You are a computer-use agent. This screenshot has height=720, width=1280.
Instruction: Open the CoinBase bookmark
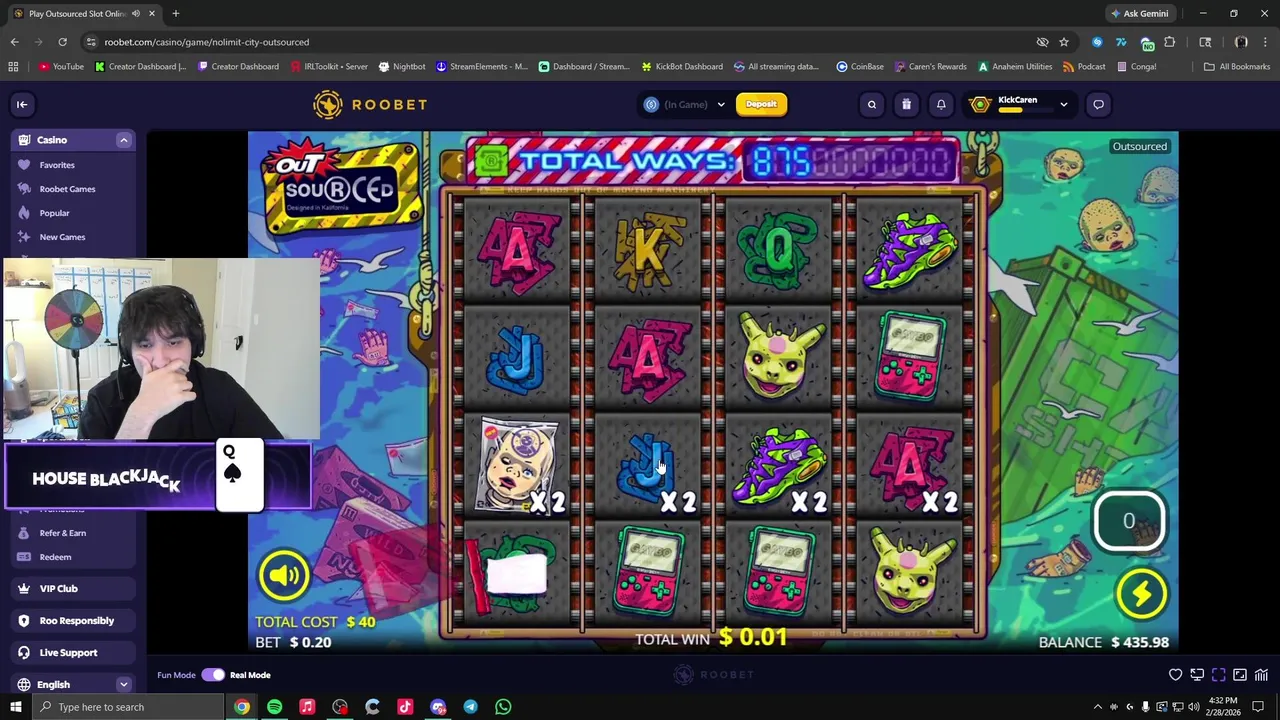860,67
